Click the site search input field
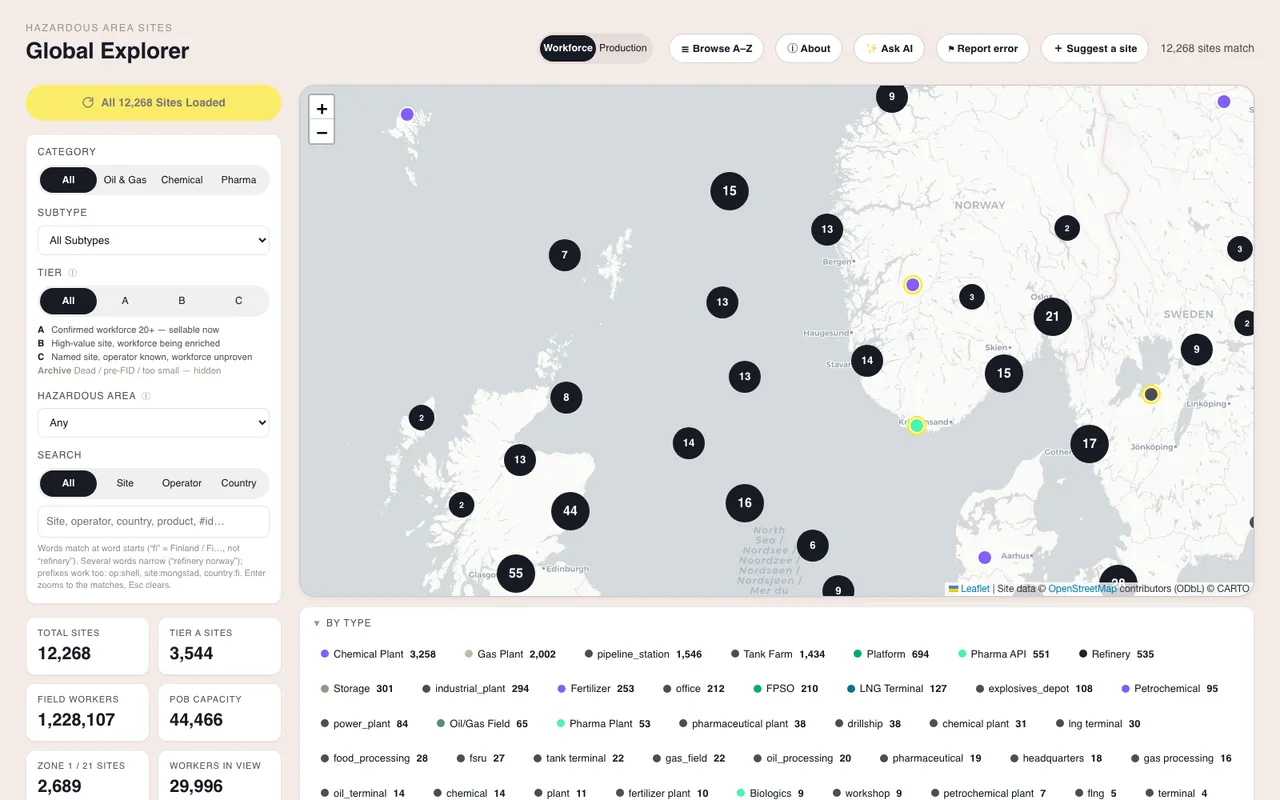The image size is (1280, 800). pyautogui.click(x=153, y=521)
